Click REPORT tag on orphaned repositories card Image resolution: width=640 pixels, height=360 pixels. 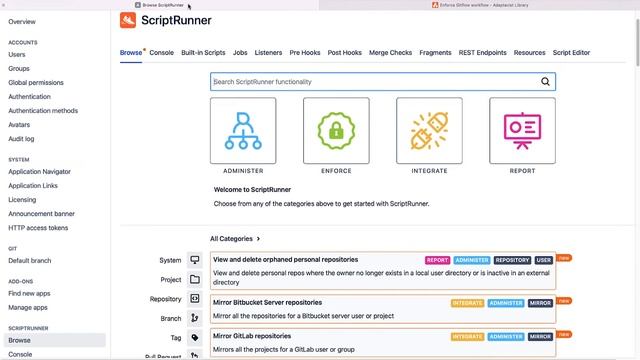437,260
